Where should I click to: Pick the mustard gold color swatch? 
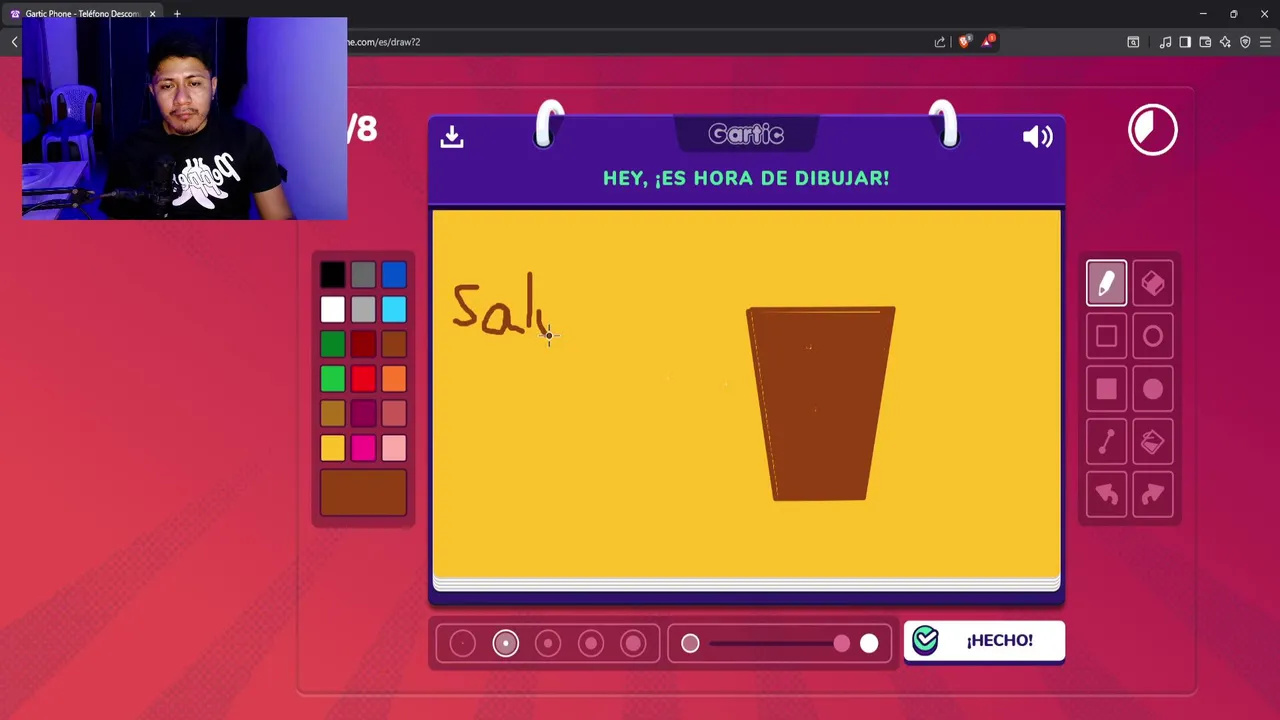tap(333, 413)
